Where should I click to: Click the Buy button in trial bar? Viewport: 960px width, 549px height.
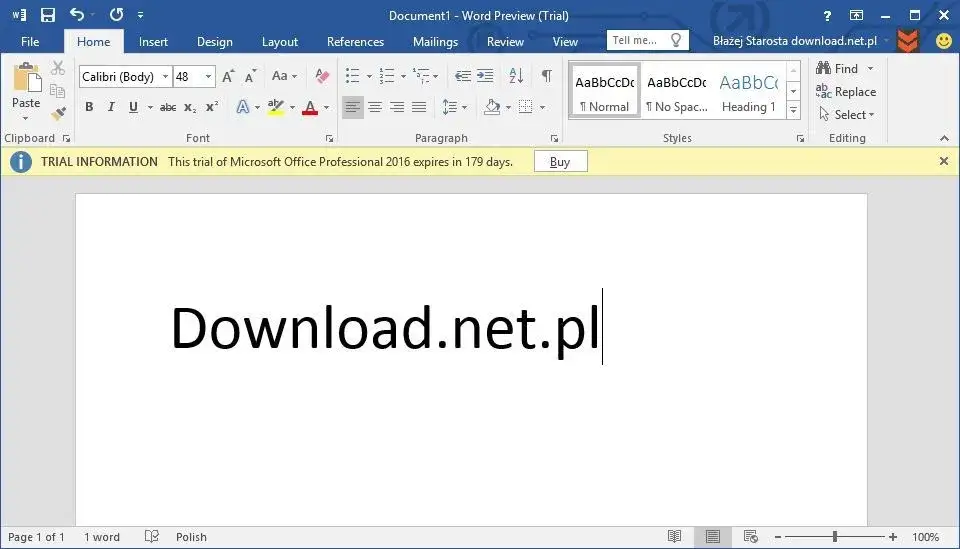(560, 161)
